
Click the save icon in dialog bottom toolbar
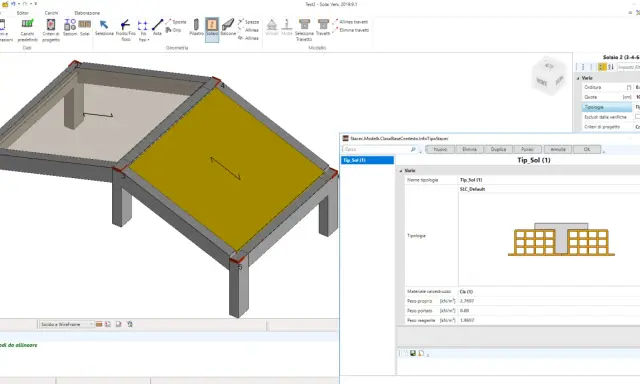(413, 353)
